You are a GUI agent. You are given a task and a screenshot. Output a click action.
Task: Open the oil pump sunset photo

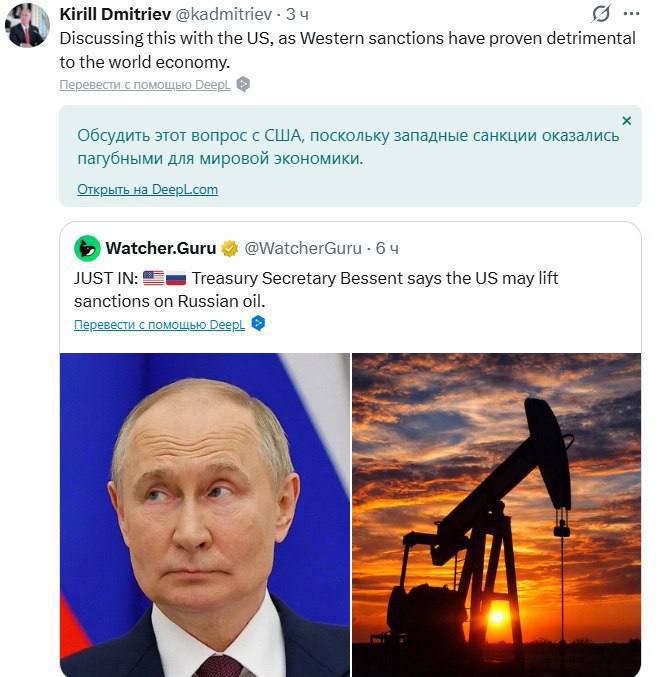(x=496, y=514)
